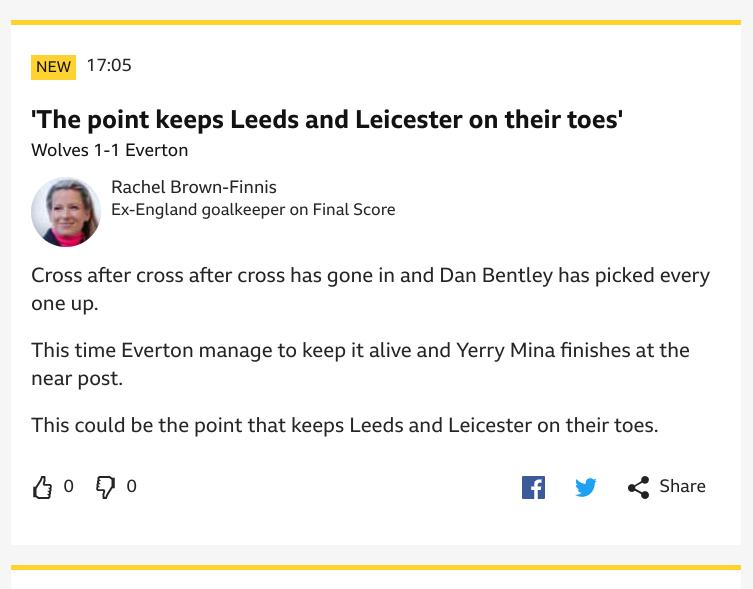Click the author name Rachel Brown-Finnis
Screen dimensions: 753x589
pyautogui.click(x=194, y=187)
